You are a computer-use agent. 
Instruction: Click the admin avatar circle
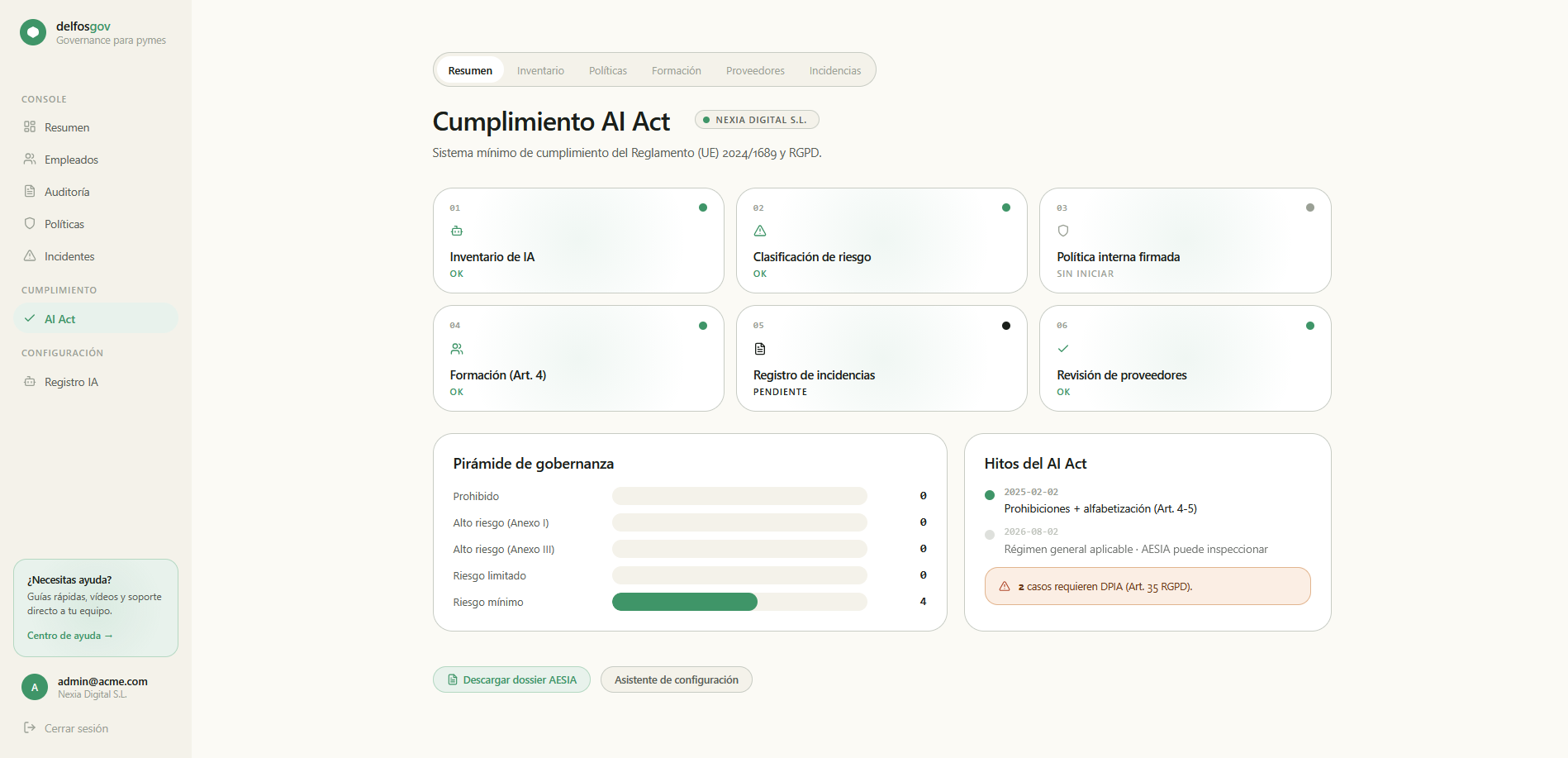pos(35,687)
